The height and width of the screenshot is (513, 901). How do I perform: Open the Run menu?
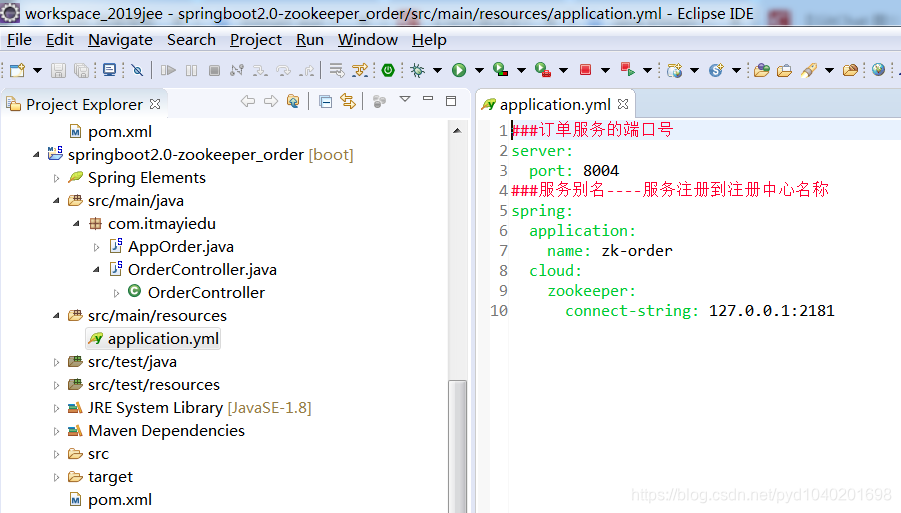coord(310,40)
